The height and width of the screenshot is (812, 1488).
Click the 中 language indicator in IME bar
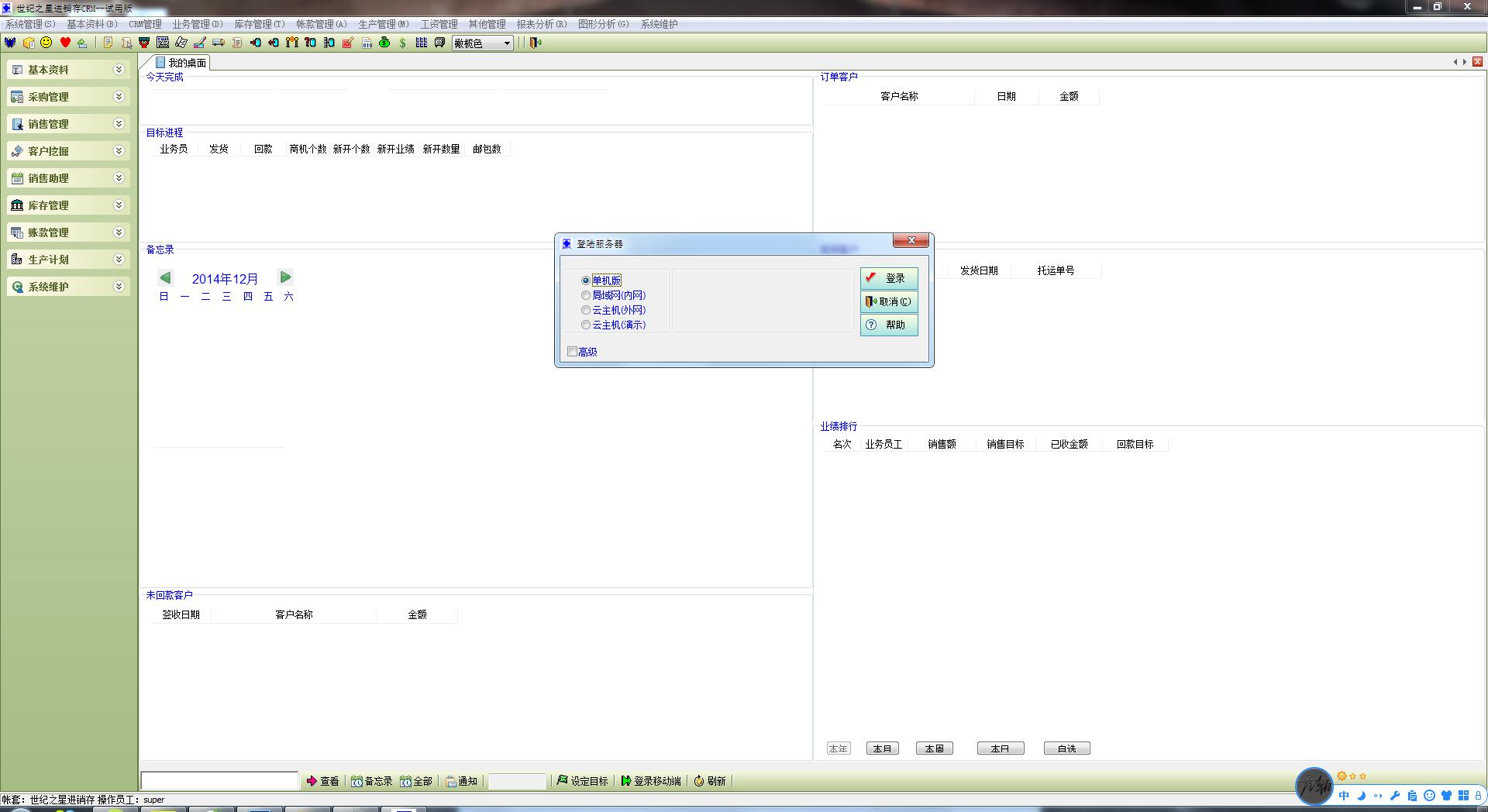pyautogui.click(x=1344, y=796)
